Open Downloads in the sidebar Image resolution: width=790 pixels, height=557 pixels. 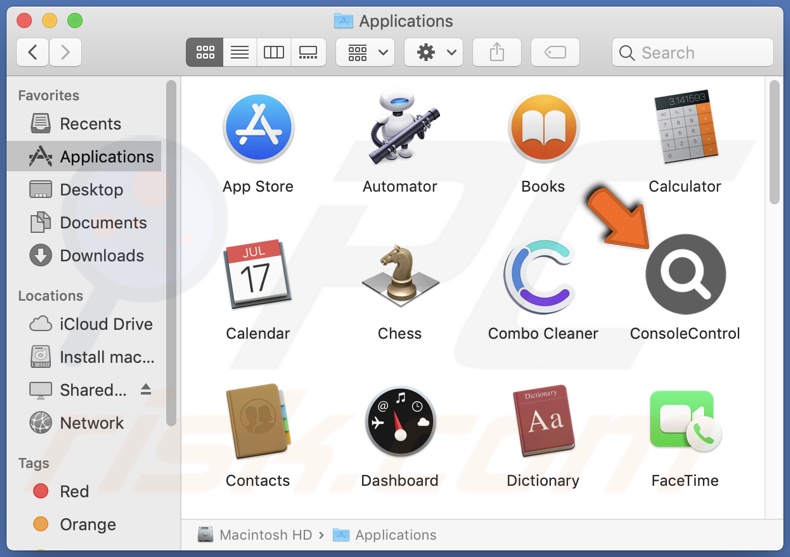pyautogui.click(x=84, y=256)
